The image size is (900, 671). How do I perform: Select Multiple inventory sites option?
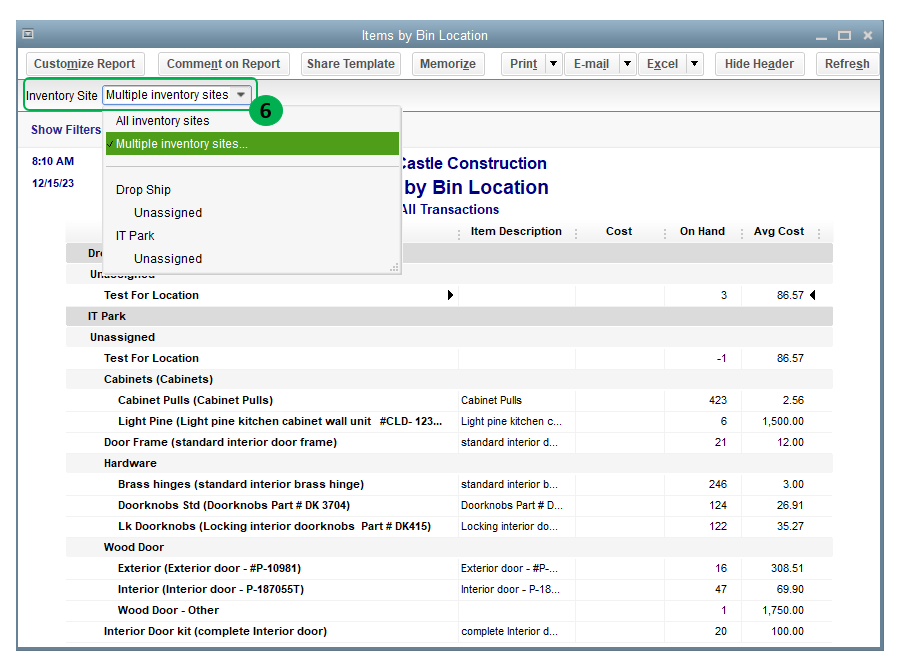182,144
